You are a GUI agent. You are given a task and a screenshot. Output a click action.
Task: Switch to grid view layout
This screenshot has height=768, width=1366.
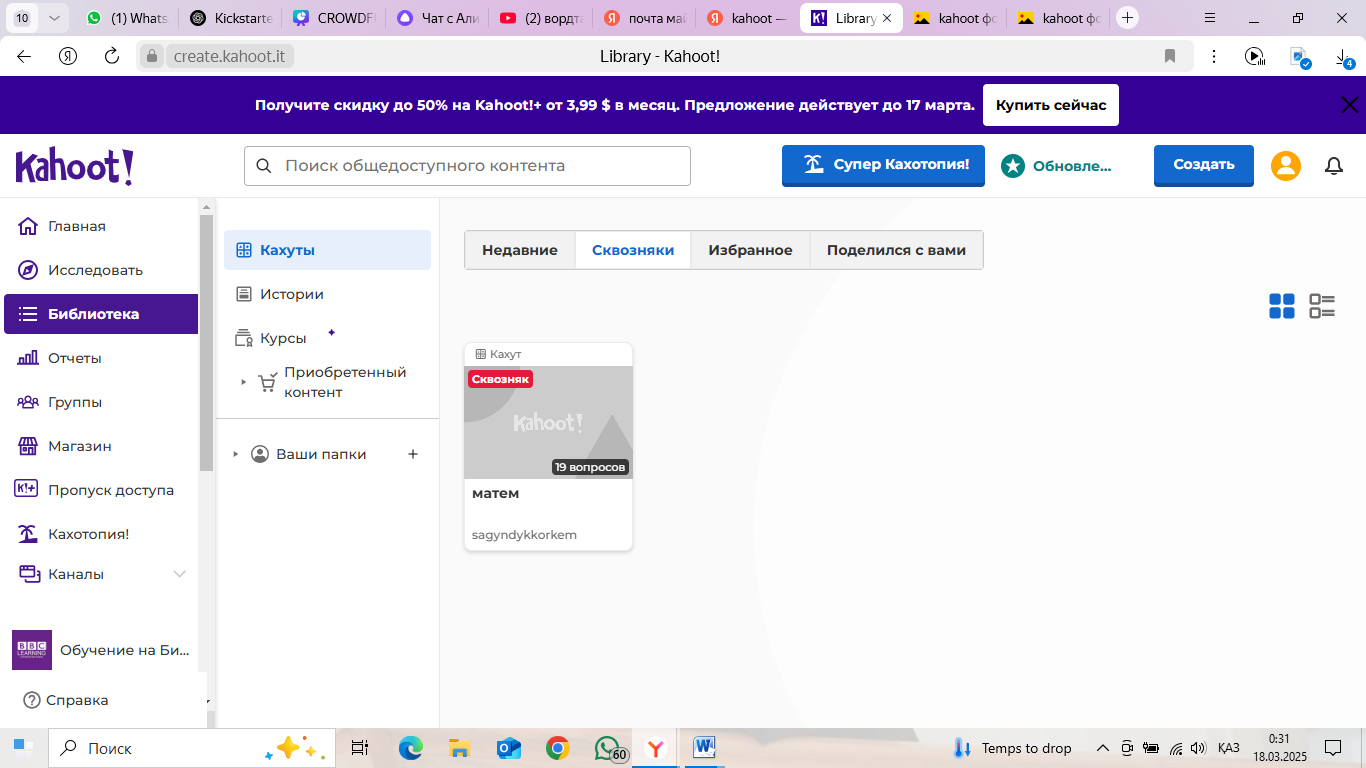pyautogui.click(x=1281, y=306)
